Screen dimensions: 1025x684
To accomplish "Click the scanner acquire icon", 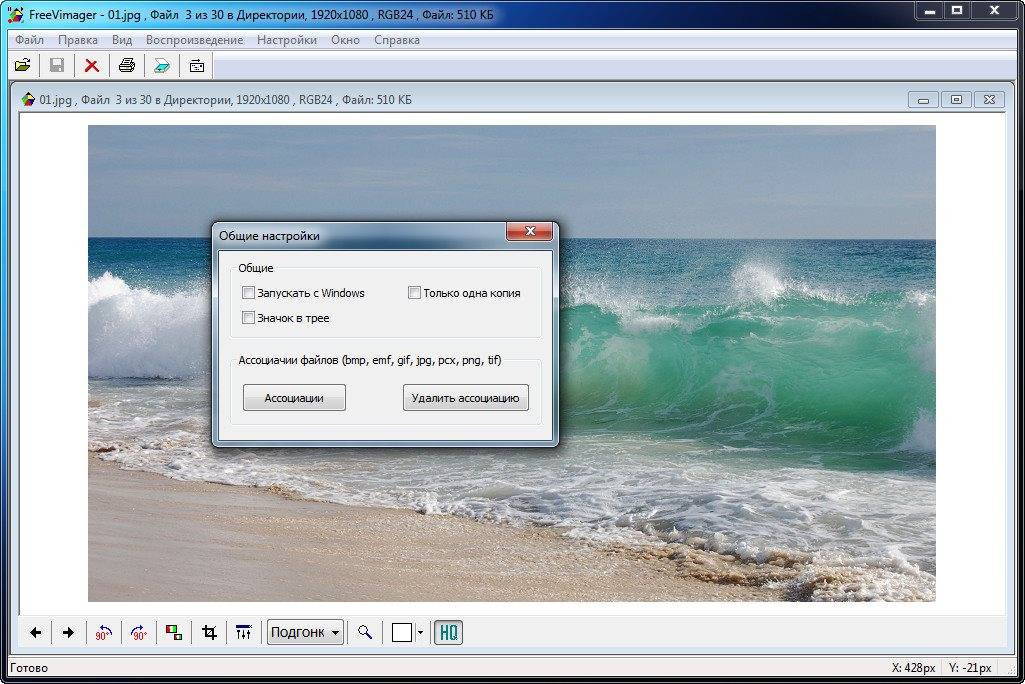I will coord(161,65).
